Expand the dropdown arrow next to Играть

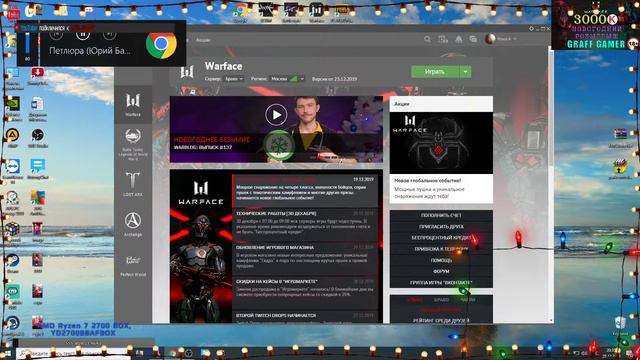466,71
